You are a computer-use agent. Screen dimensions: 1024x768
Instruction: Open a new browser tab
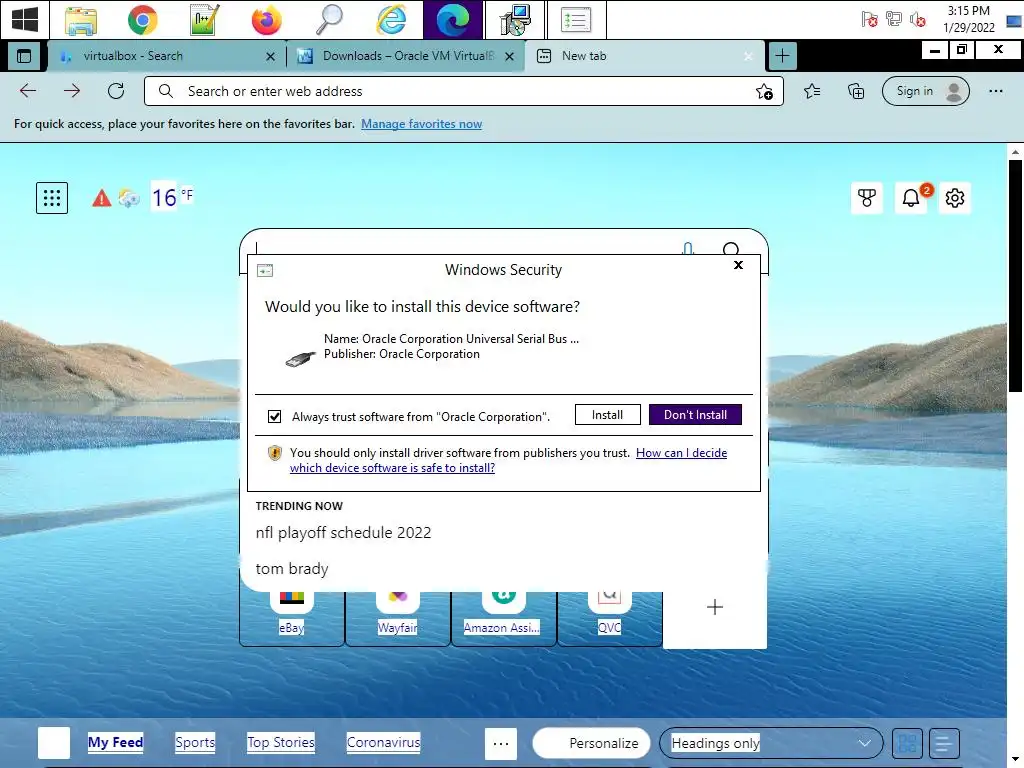pyautogui.click(x=782, y=56)
